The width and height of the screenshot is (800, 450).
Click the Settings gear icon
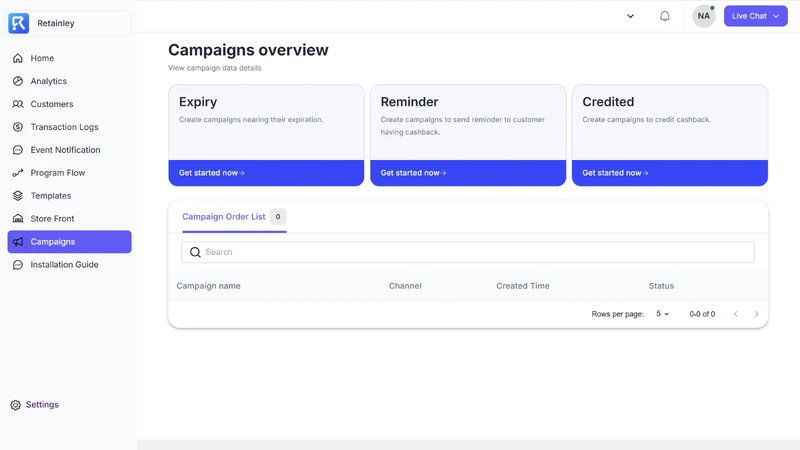(x=16, y=405)
